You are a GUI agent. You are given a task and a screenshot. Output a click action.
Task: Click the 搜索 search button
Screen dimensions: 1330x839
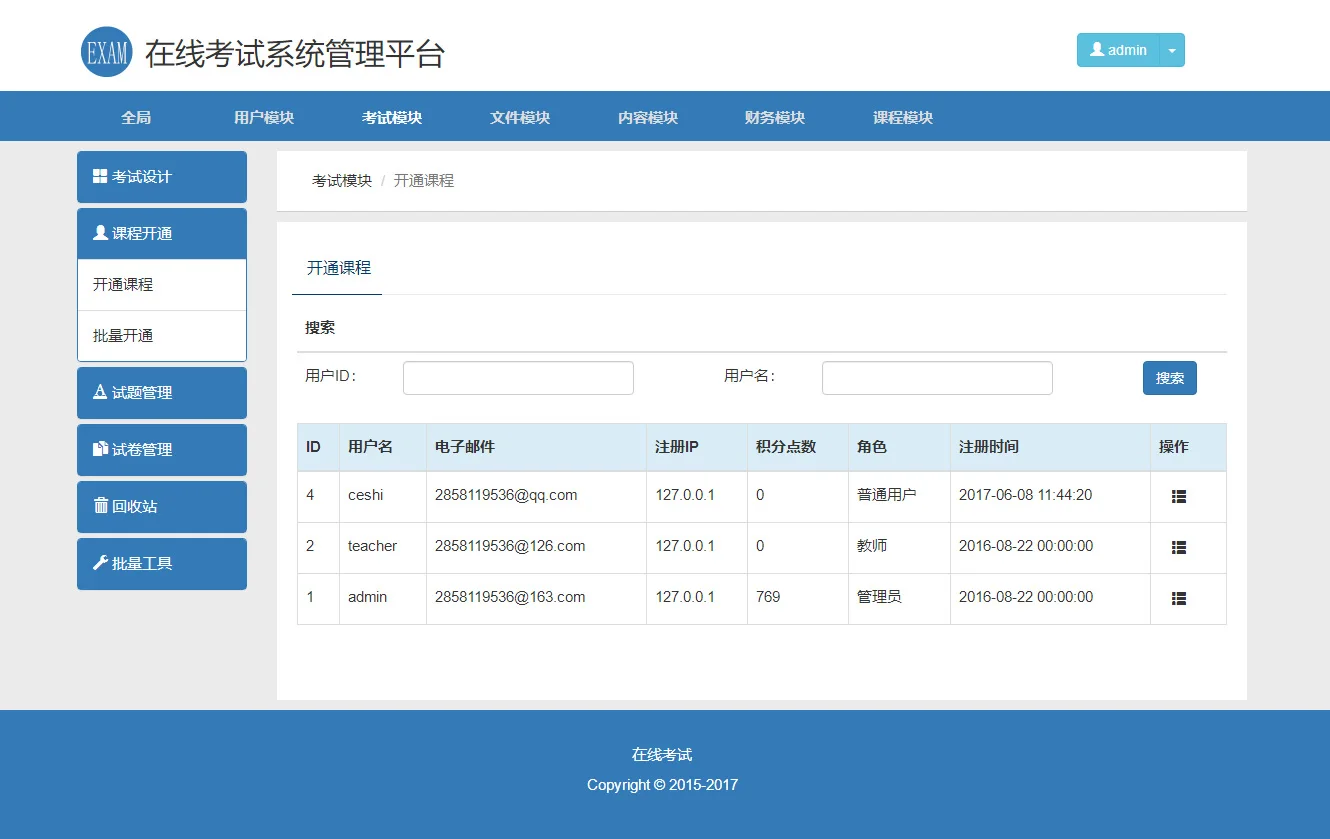1169,377
